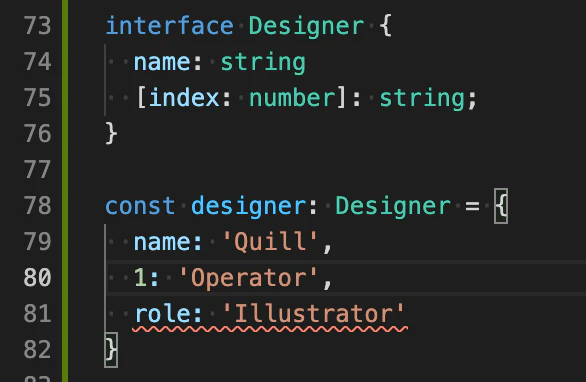The width and height of the screenshot is (586, 382).
Task: Click the highlighted closing brace on line 82
Action: coord(111,349)
